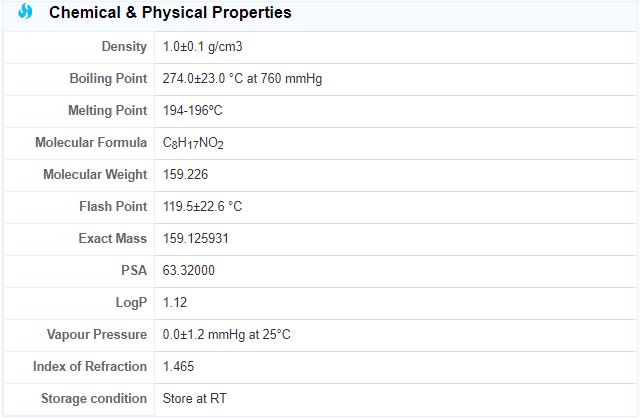Click the Melting Point label

click(x=107, y=111)
